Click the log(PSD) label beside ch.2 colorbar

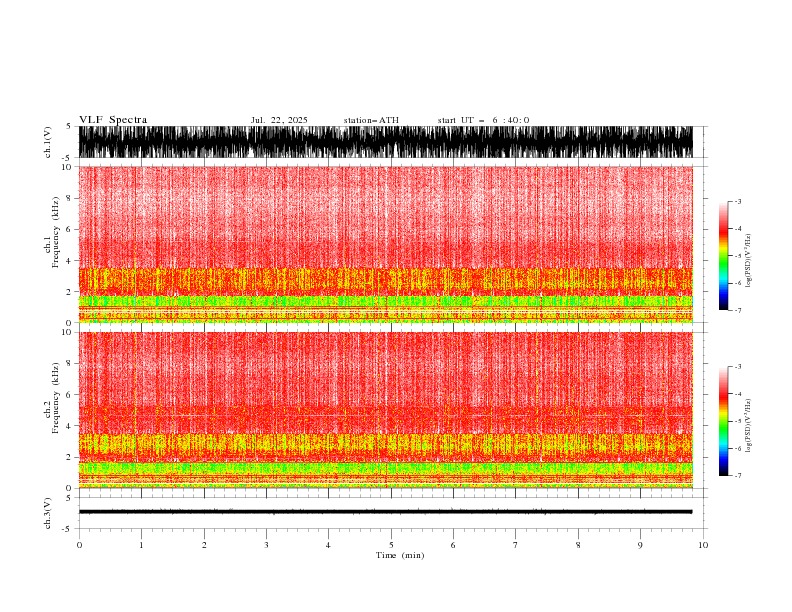pos(748,426)
